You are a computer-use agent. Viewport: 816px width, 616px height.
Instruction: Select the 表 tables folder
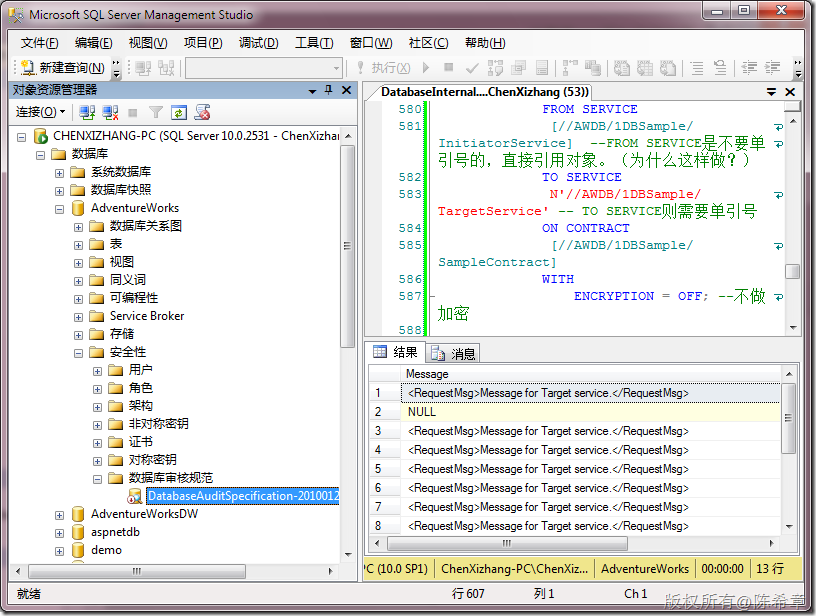pos(116,243)
